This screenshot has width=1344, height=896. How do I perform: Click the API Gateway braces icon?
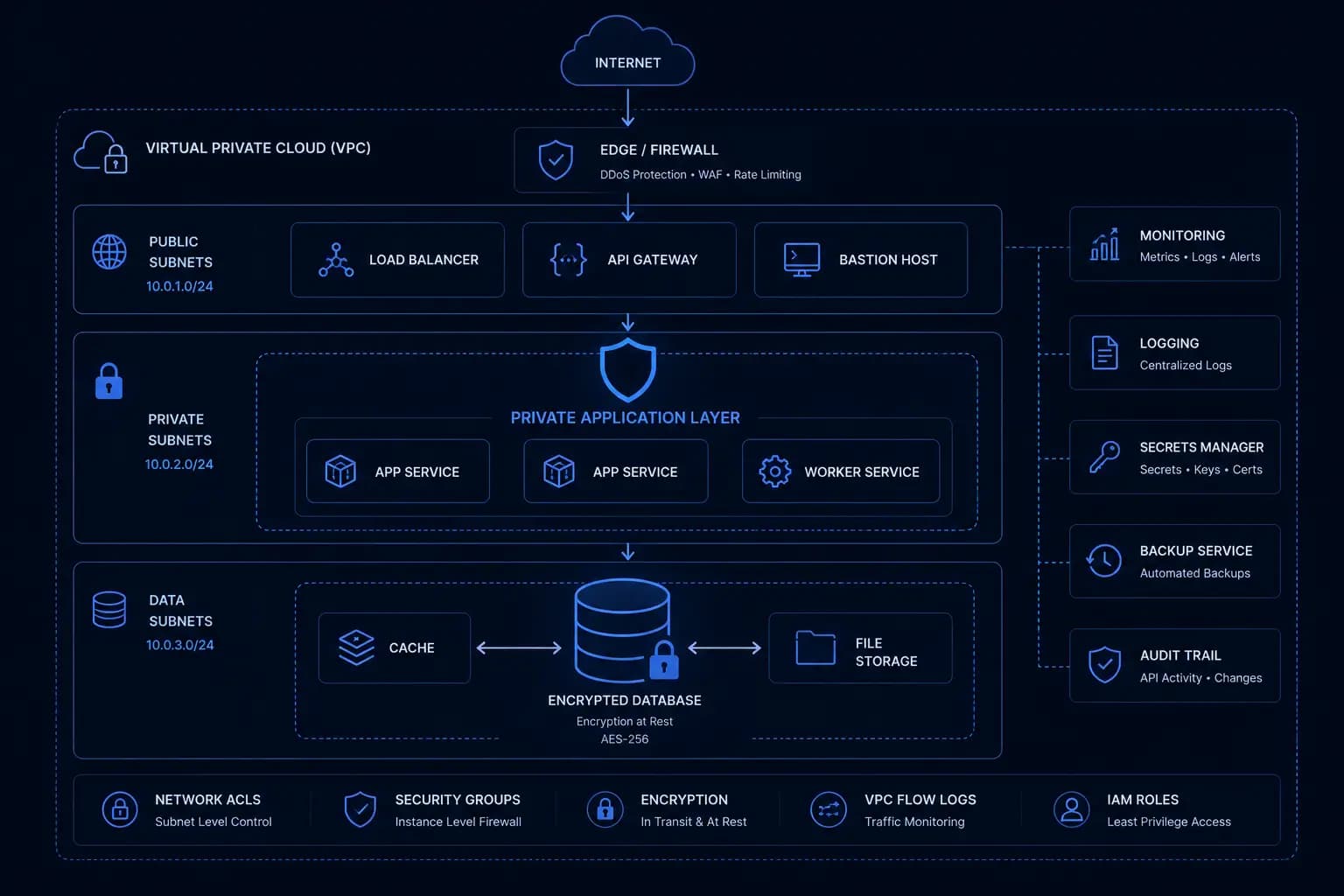[x=568, y=260]
